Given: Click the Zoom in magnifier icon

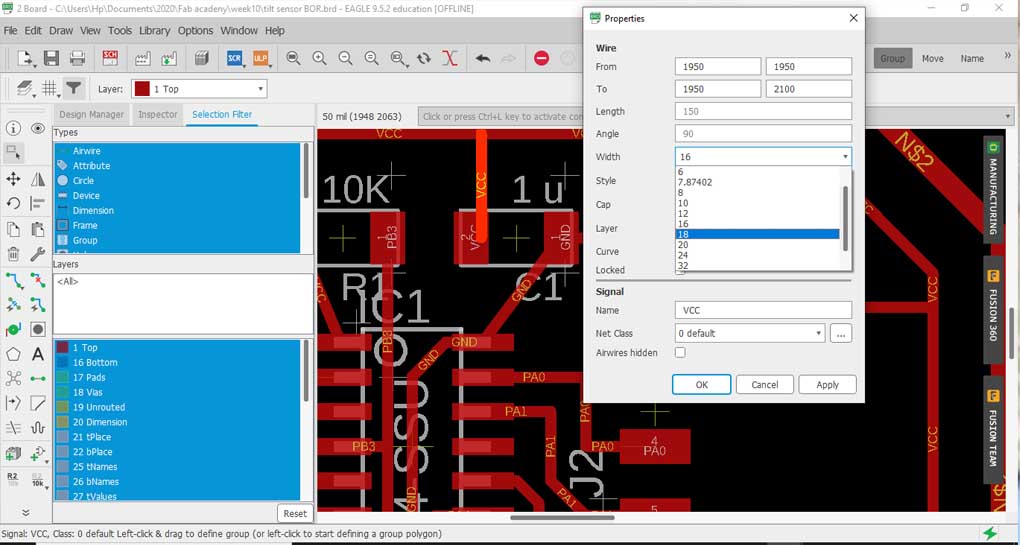Looking at the screenshot, I should coord(319,58).
